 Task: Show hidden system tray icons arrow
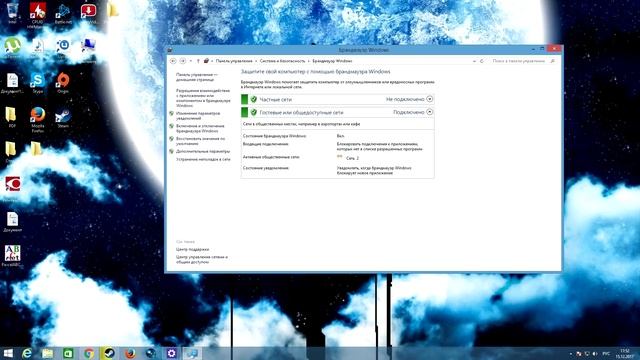point(571,353)
